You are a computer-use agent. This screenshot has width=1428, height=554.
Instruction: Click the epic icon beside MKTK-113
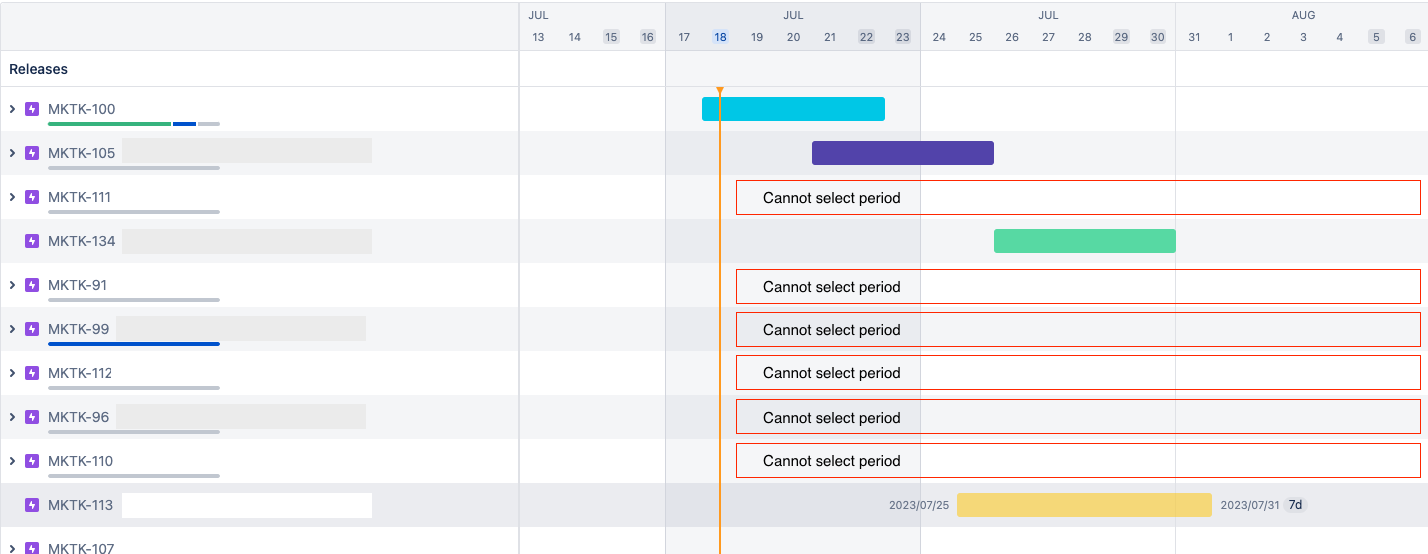coord(32,505)
